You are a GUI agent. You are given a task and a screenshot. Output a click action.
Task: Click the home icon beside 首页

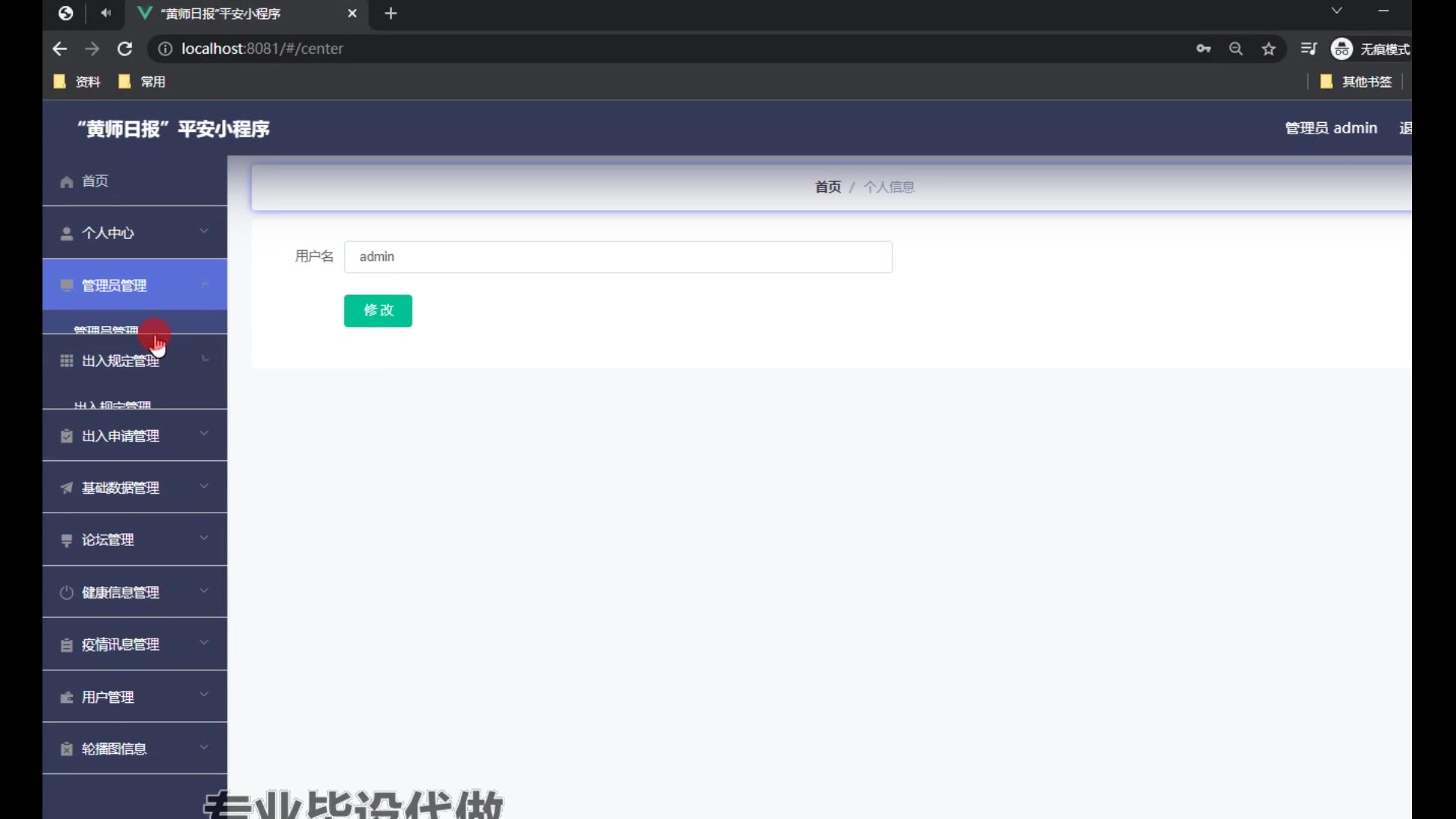pyautogui.click(x=67, y=182)
